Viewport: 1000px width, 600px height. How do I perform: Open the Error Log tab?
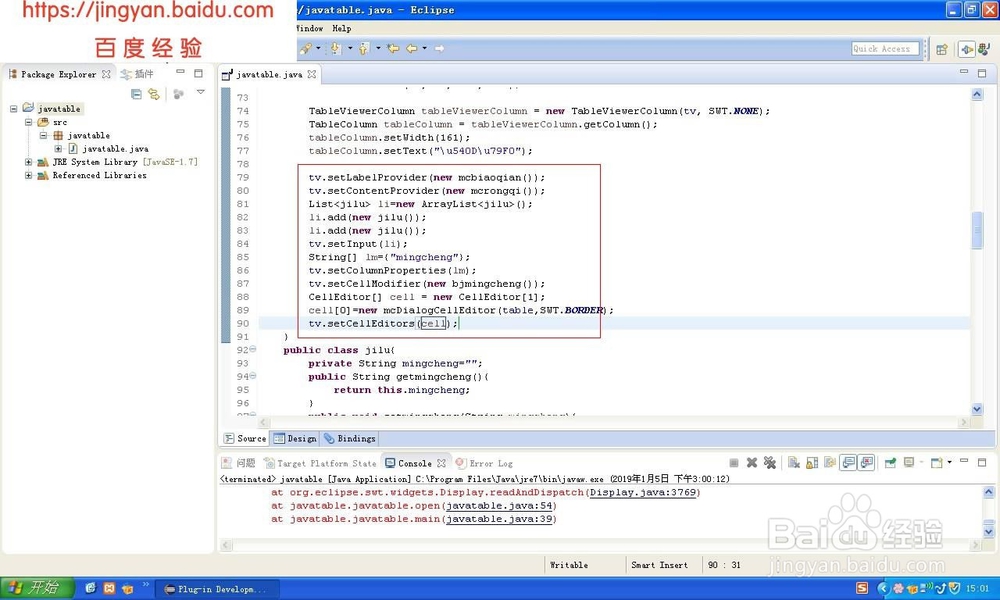(x=485, y=464)
